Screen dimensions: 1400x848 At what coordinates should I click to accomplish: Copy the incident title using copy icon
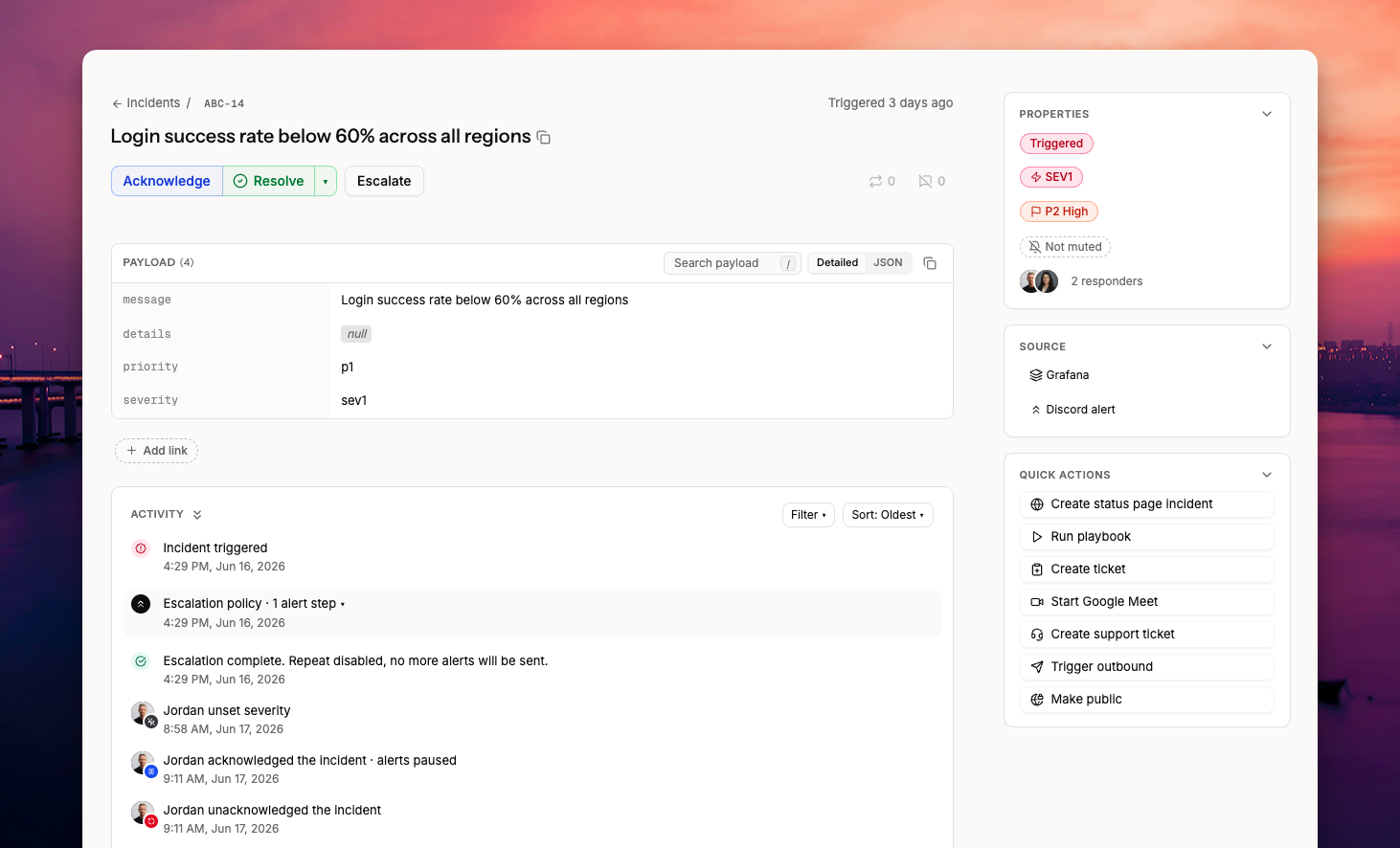pos(543,138)
